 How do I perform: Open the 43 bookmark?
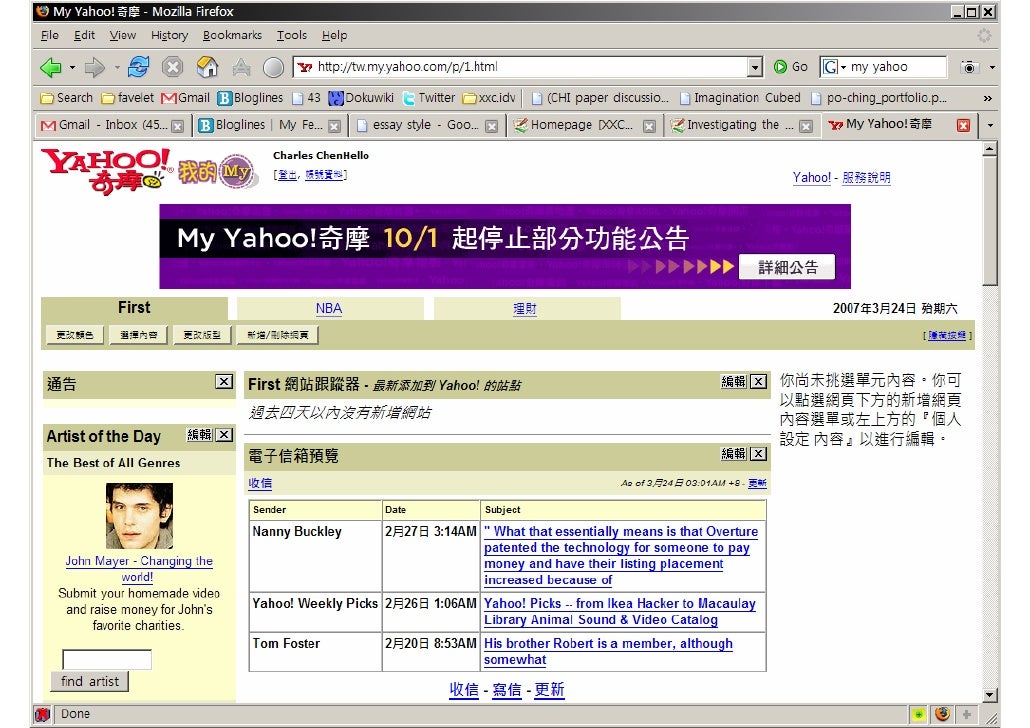click(x=306, y=98)
